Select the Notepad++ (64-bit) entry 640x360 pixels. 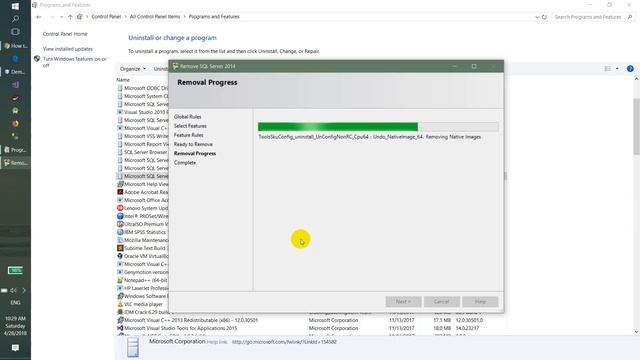pos(142,280)
